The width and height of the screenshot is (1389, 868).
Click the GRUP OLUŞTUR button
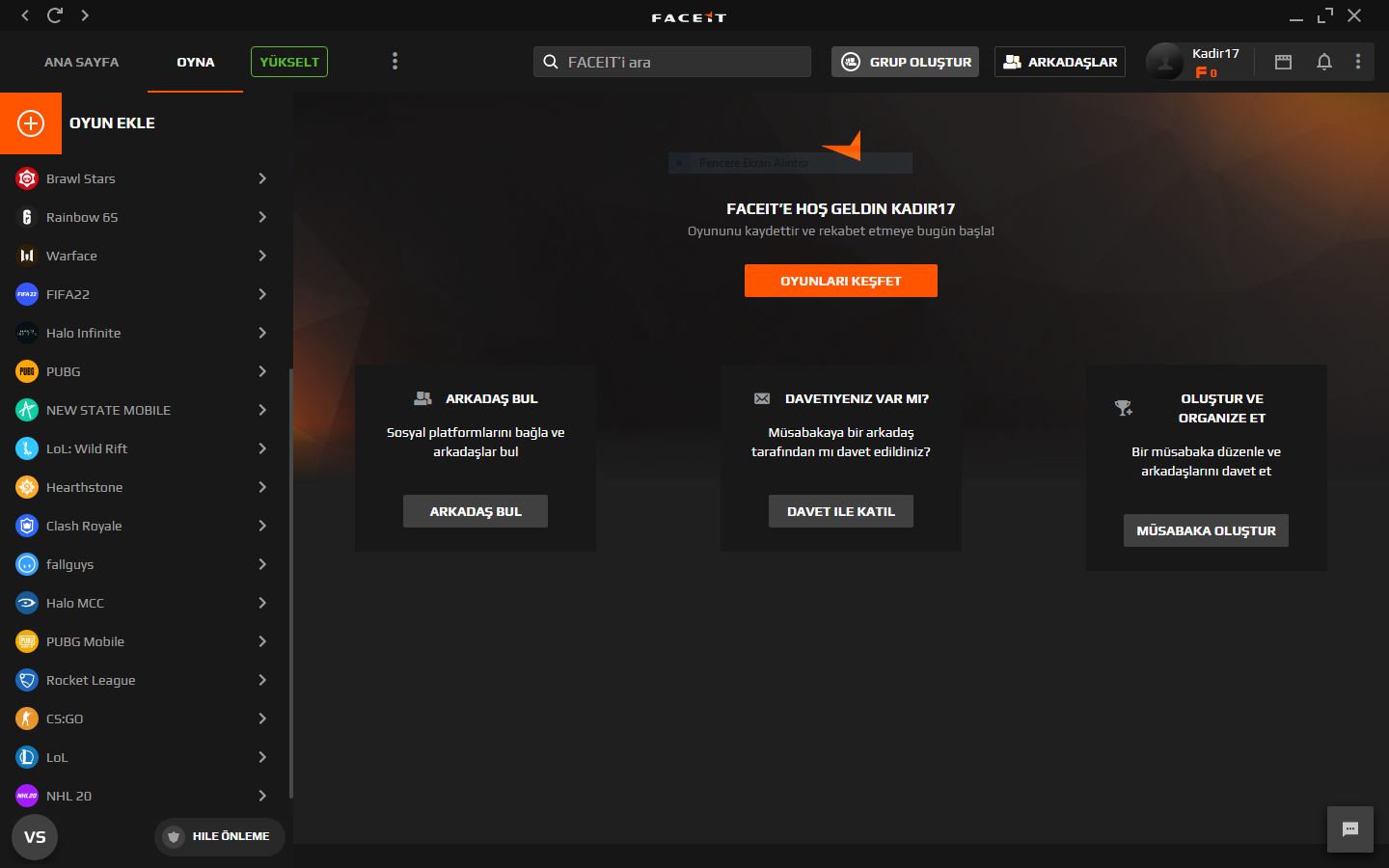click(x=906, y=62)
